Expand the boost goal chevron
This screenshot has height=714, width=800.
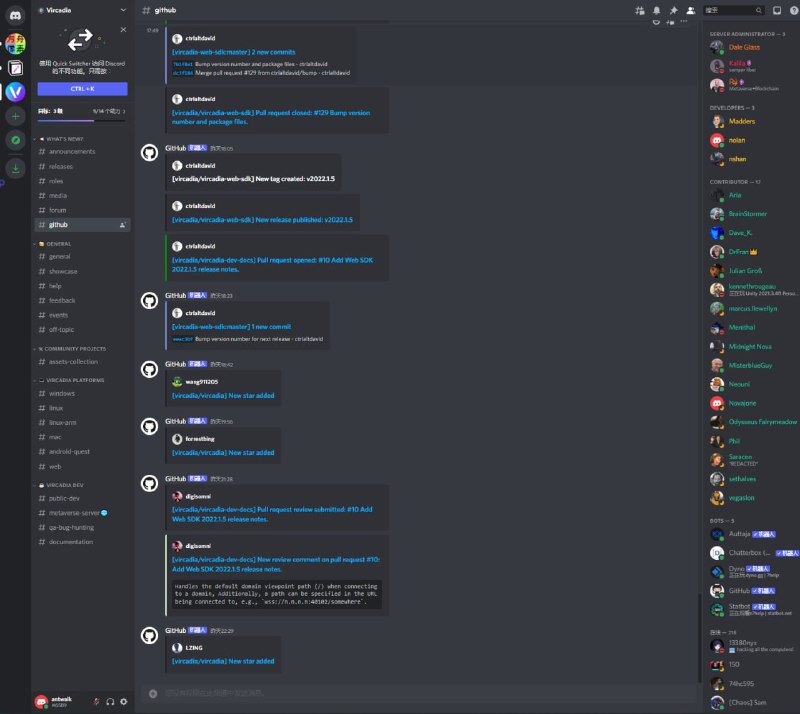click(124, 111)
